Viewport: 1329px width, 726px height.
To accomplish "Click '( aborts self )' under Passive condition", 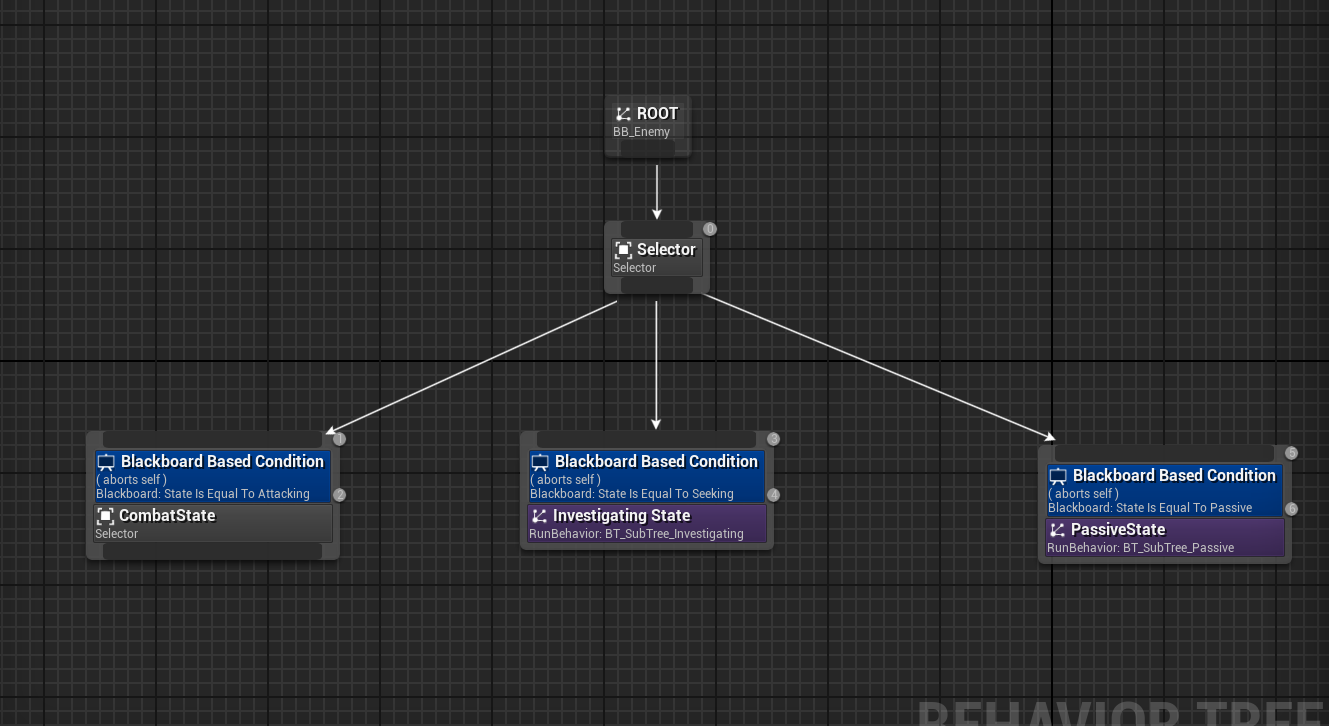I will point(1083,494).
